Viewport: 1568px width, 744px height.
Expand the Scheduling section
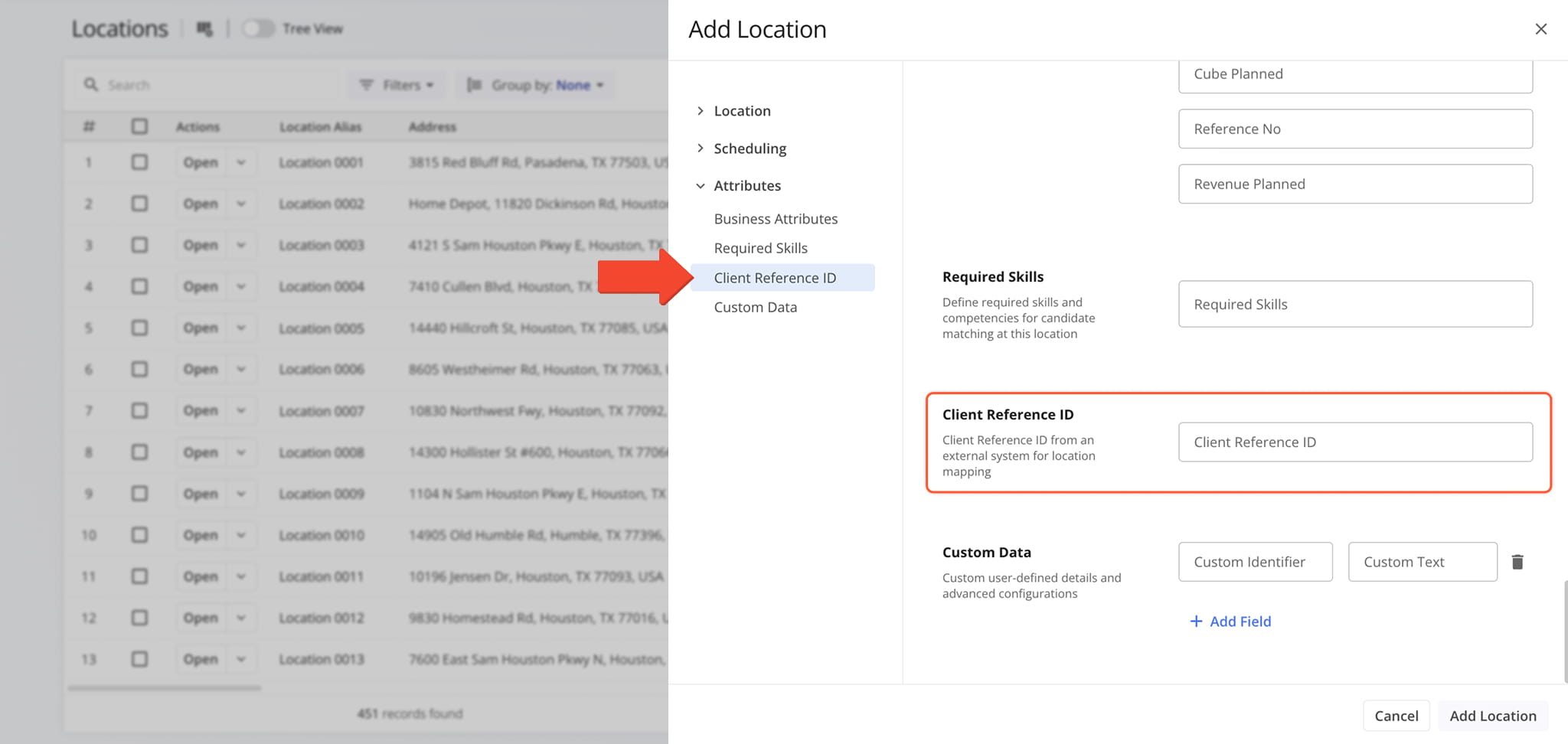(700, 148)
